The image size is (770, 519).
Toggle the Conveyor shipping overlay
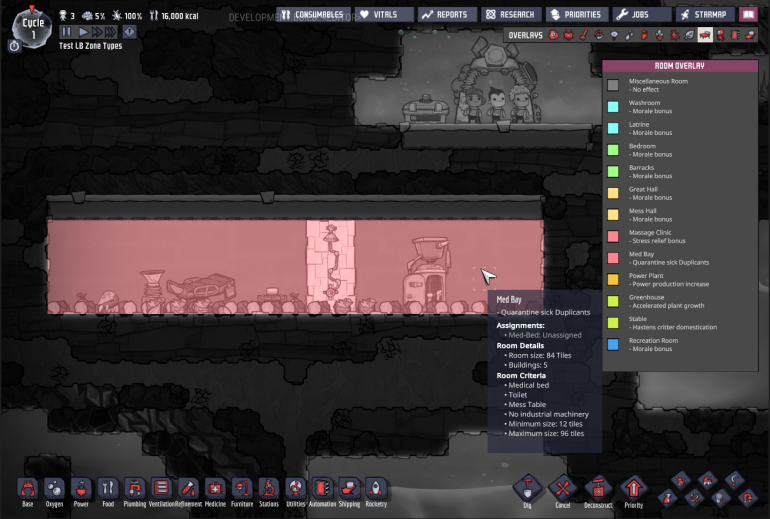[x=750, y=35]
